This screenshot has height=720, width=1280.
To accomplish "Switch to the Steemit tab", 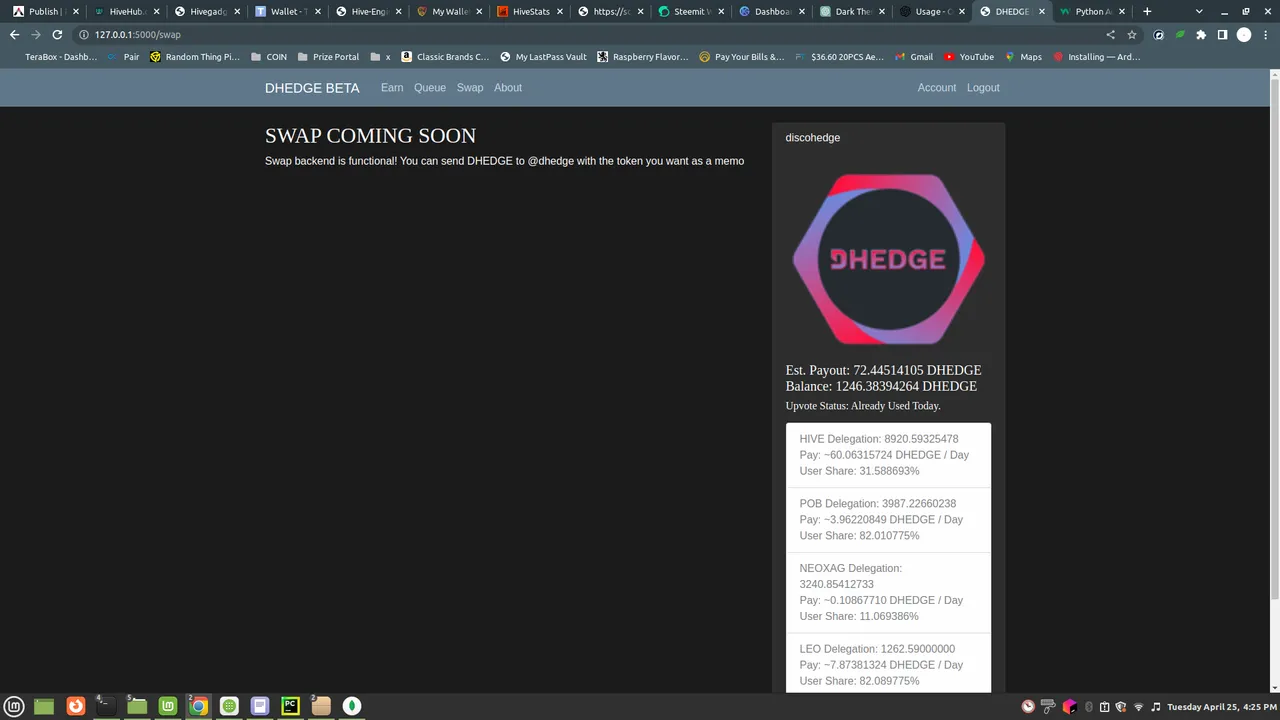I will point(688,12).
